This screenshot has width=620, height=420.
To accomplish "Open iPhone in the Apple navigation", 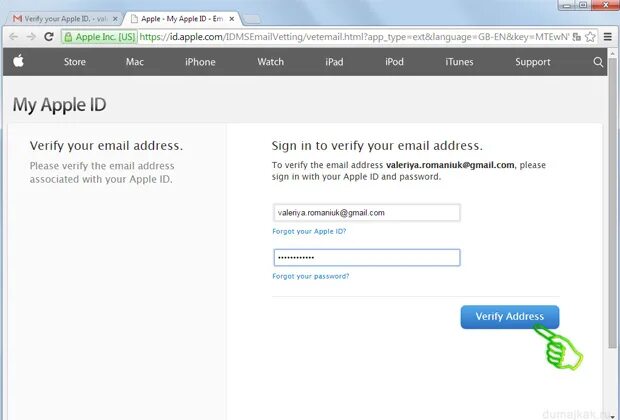I will click(x=200, y=62).
